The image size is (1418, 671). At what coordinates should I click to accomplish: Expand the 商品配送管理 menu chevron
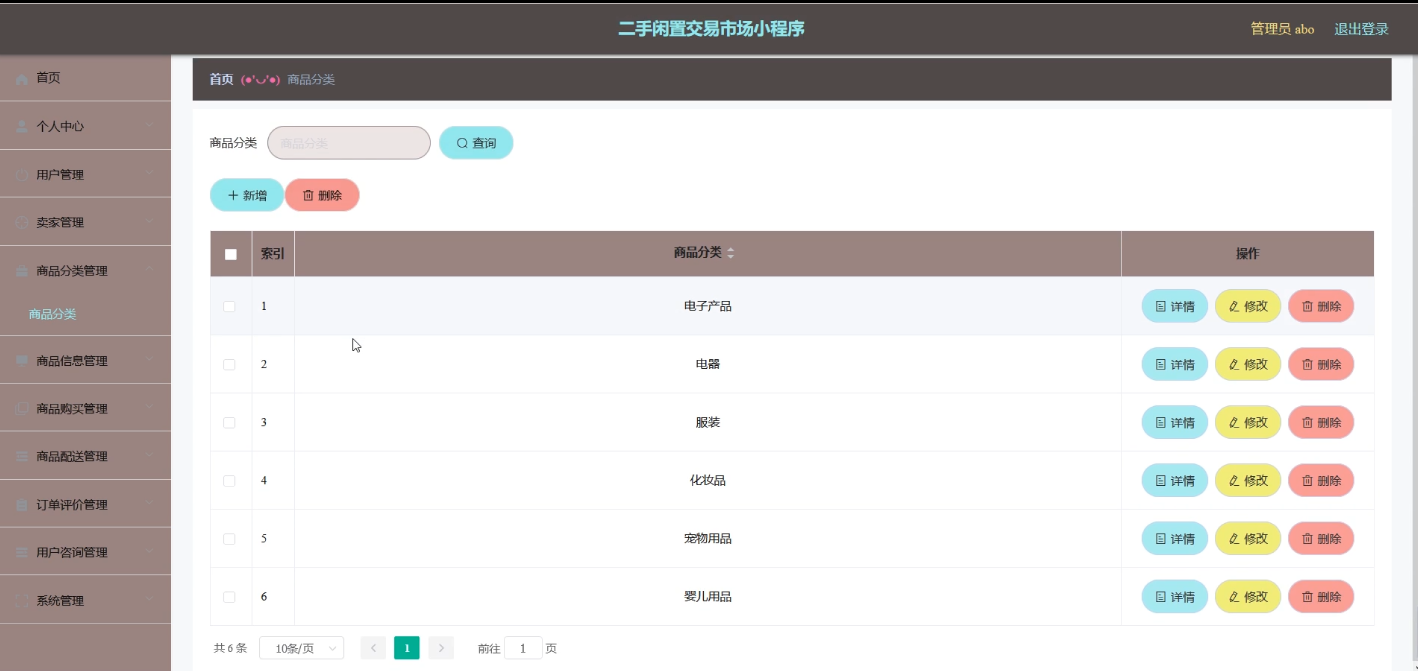click(x=150, y=456)
